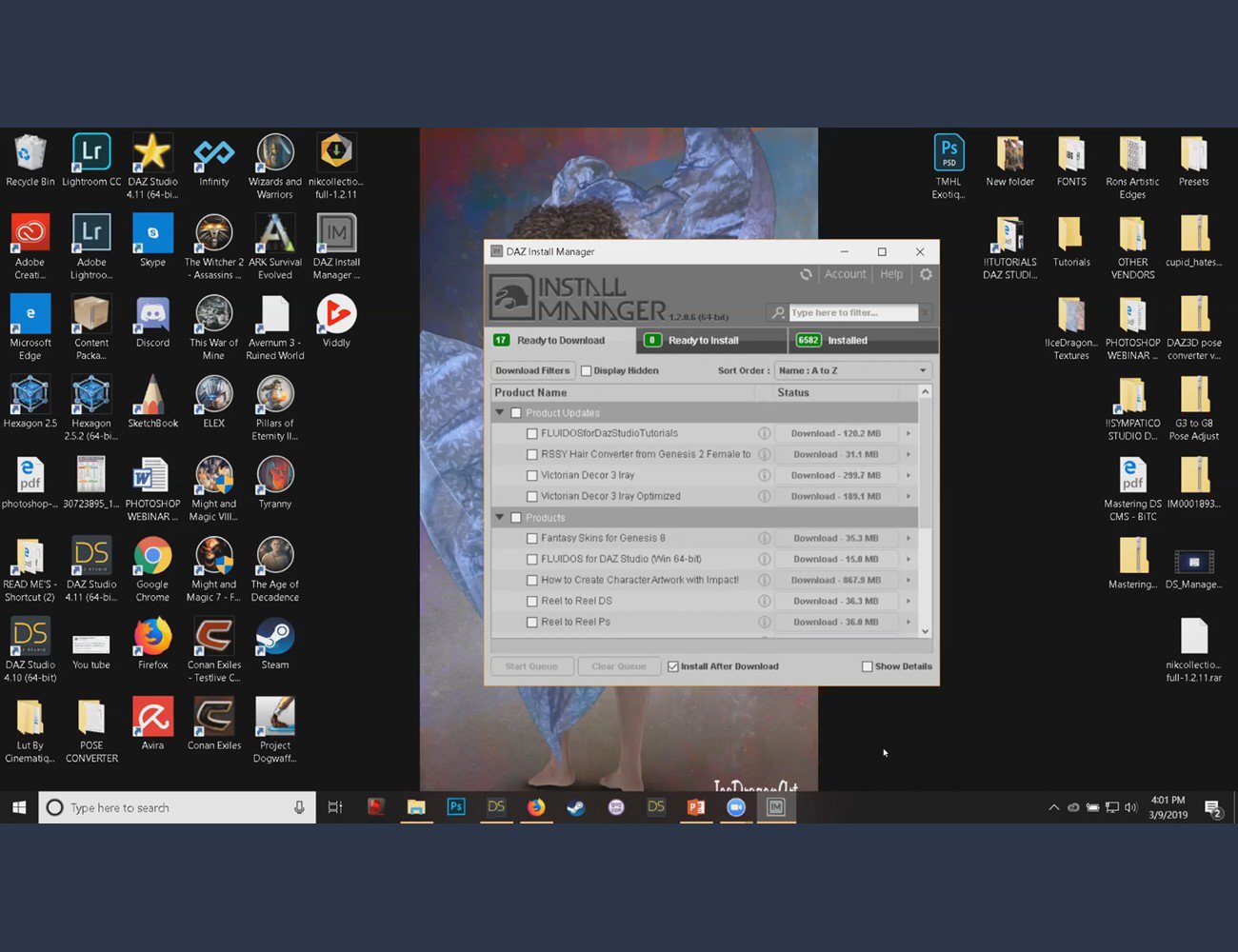
Task: Click the refresh icon in Install Manager
Action: coord(806,274)
